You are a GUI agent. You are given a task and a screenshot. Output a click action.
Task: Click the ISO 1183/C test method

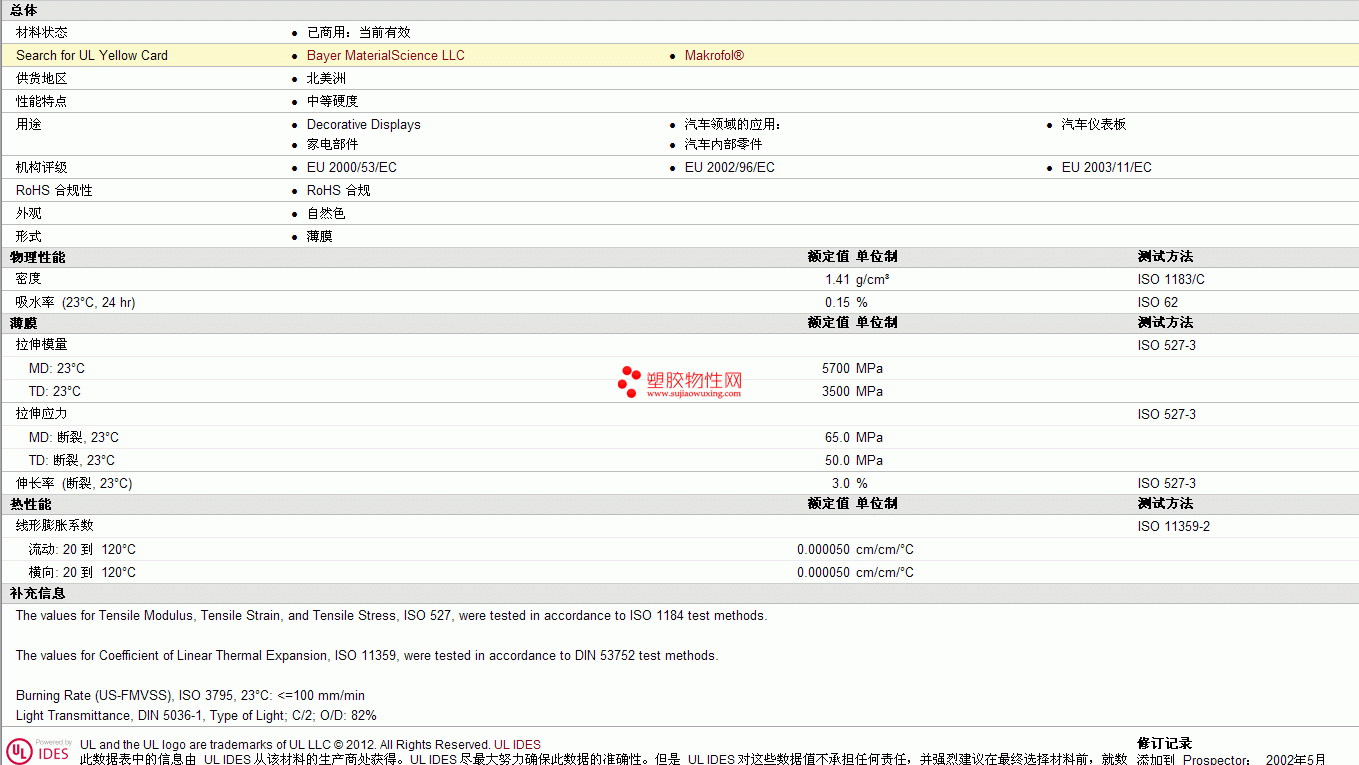click(x=1171, y=279)
